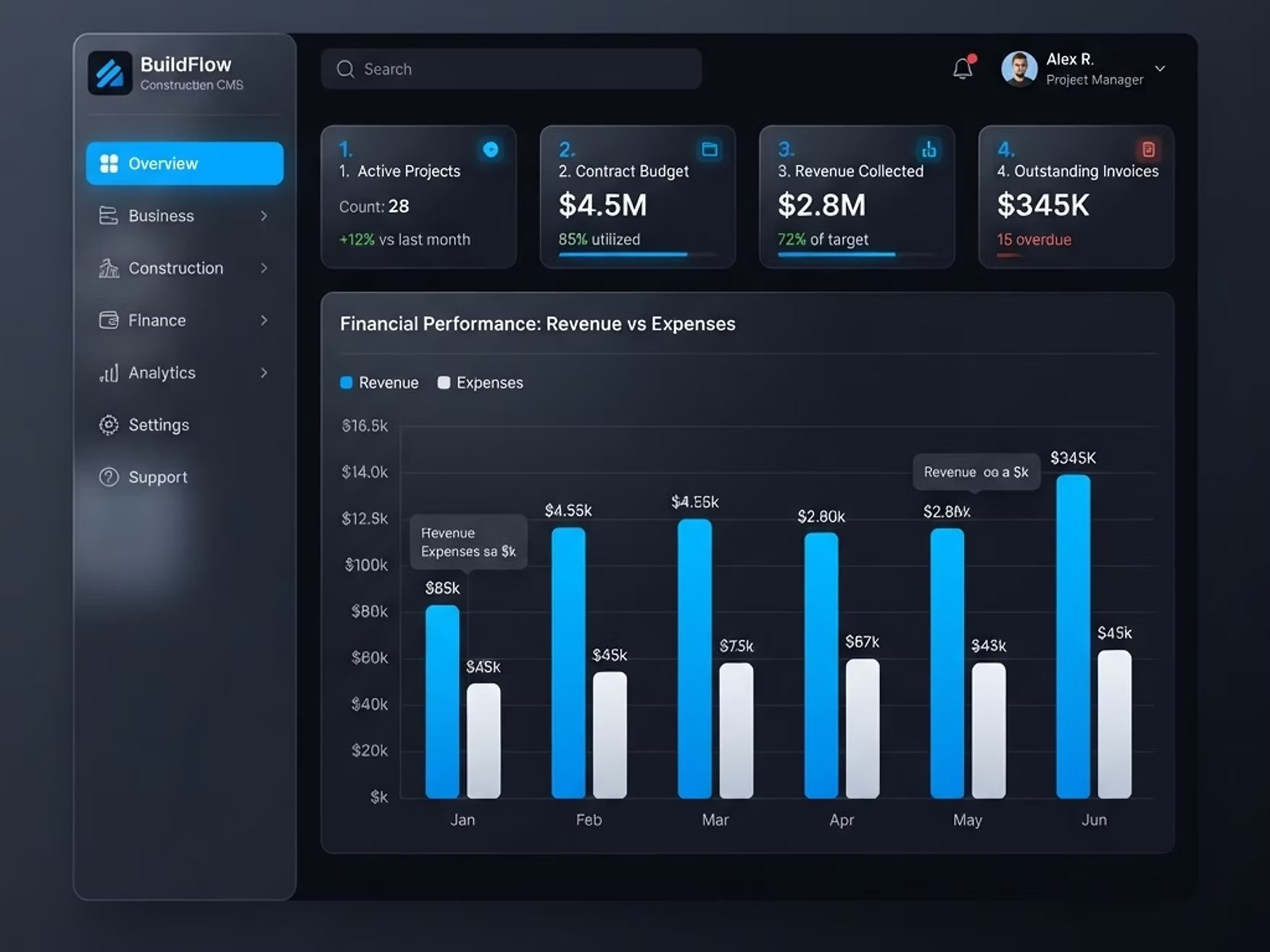Viewport: 1270px width, 952px height.
Task: Click the Contract Budget folder icon
Action: coord(710,149)
